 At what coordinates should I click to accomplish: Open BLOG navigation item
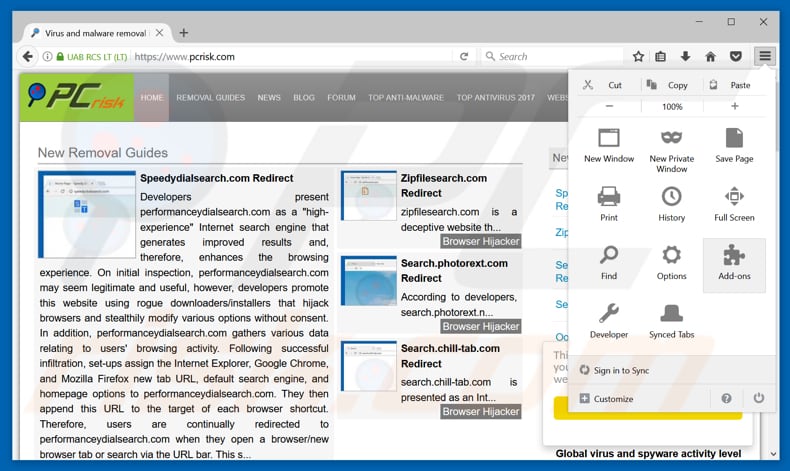[x=304, y=97]
